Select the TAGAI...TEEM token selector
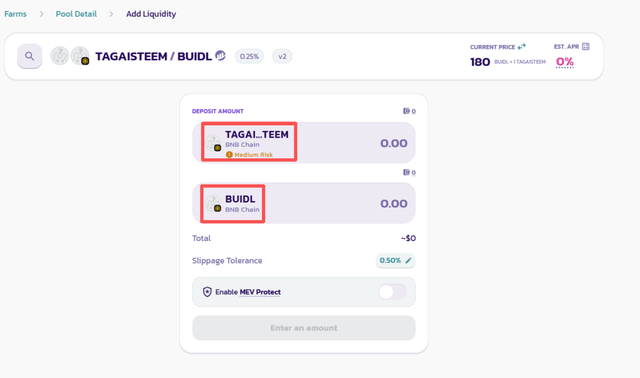Viewport: 640px width, 378px height. [249, 142]
